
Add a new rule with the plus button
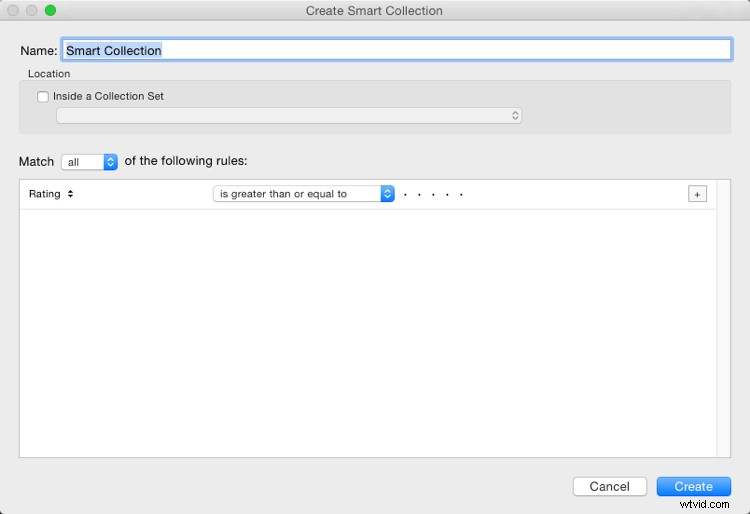pos(697,194)
